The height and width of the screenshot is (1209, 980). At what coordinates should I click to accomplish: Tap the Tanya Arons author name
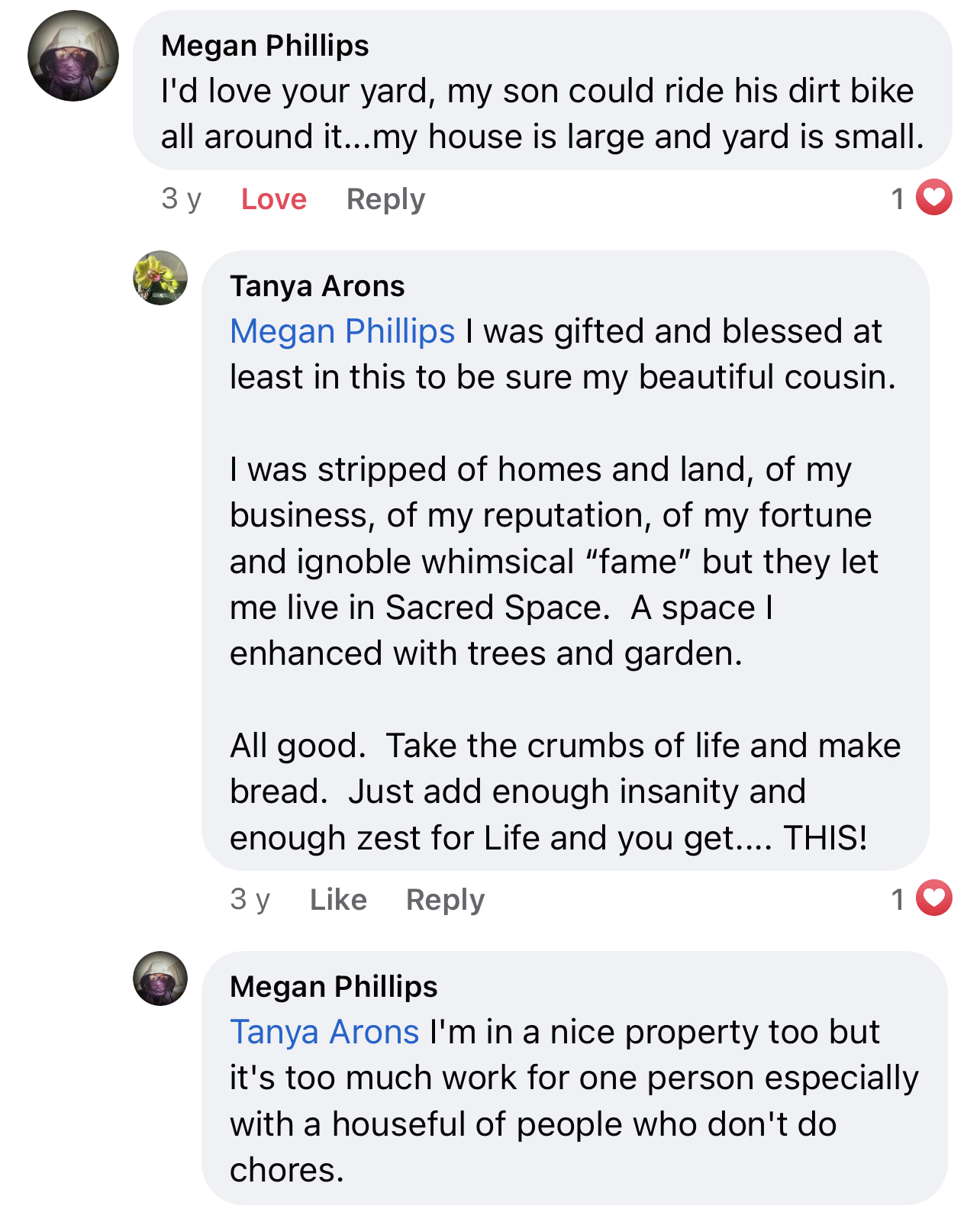(x=318, y=286)
